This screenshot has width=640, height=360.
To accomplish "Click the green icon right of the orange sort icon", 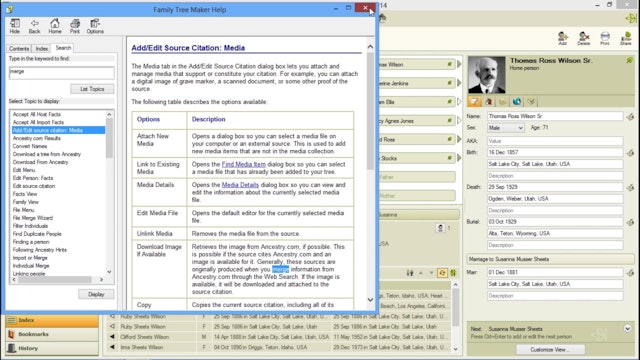I will (x=453, y=273).
